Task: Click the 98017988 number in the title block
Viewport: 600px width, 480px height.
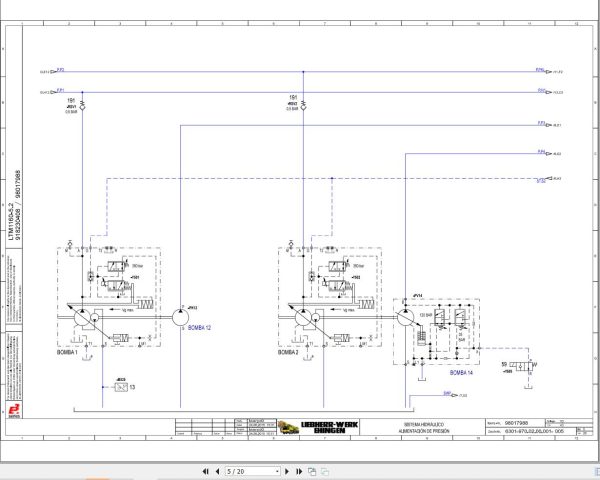Action: [x=517, y=423]
